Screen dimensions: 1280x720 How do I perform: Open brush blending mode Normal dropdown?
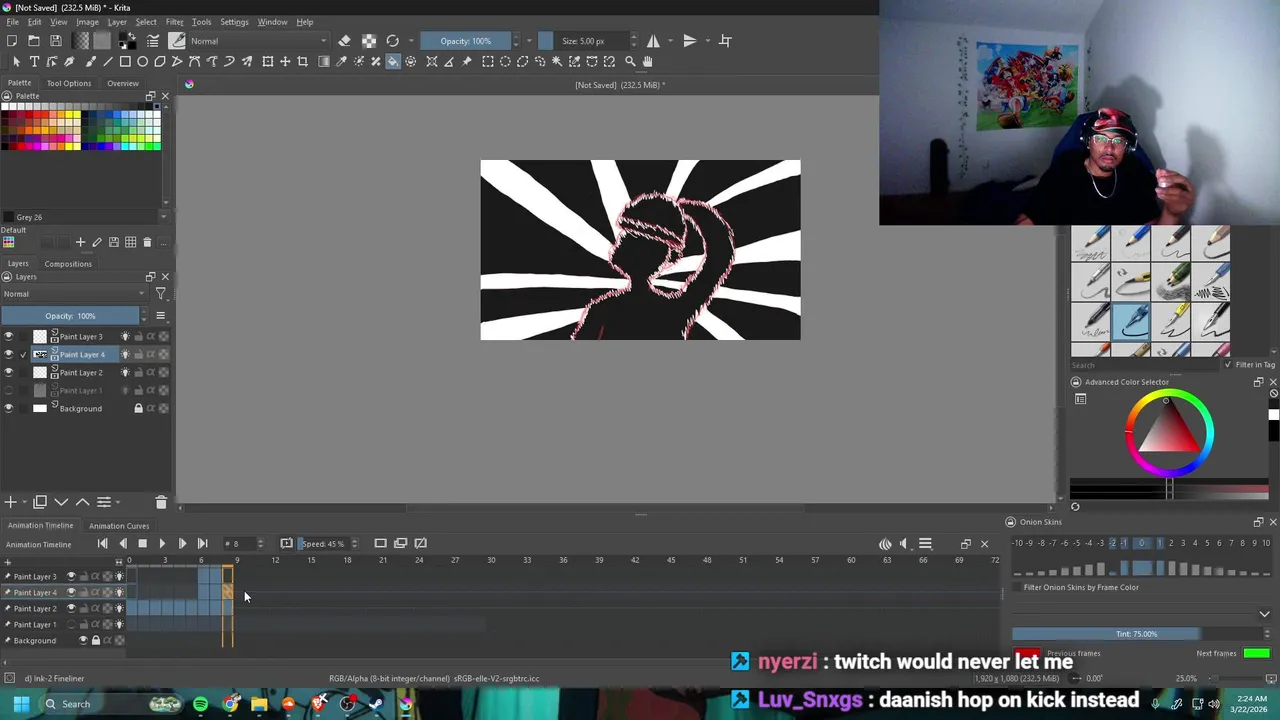point(258,41)
